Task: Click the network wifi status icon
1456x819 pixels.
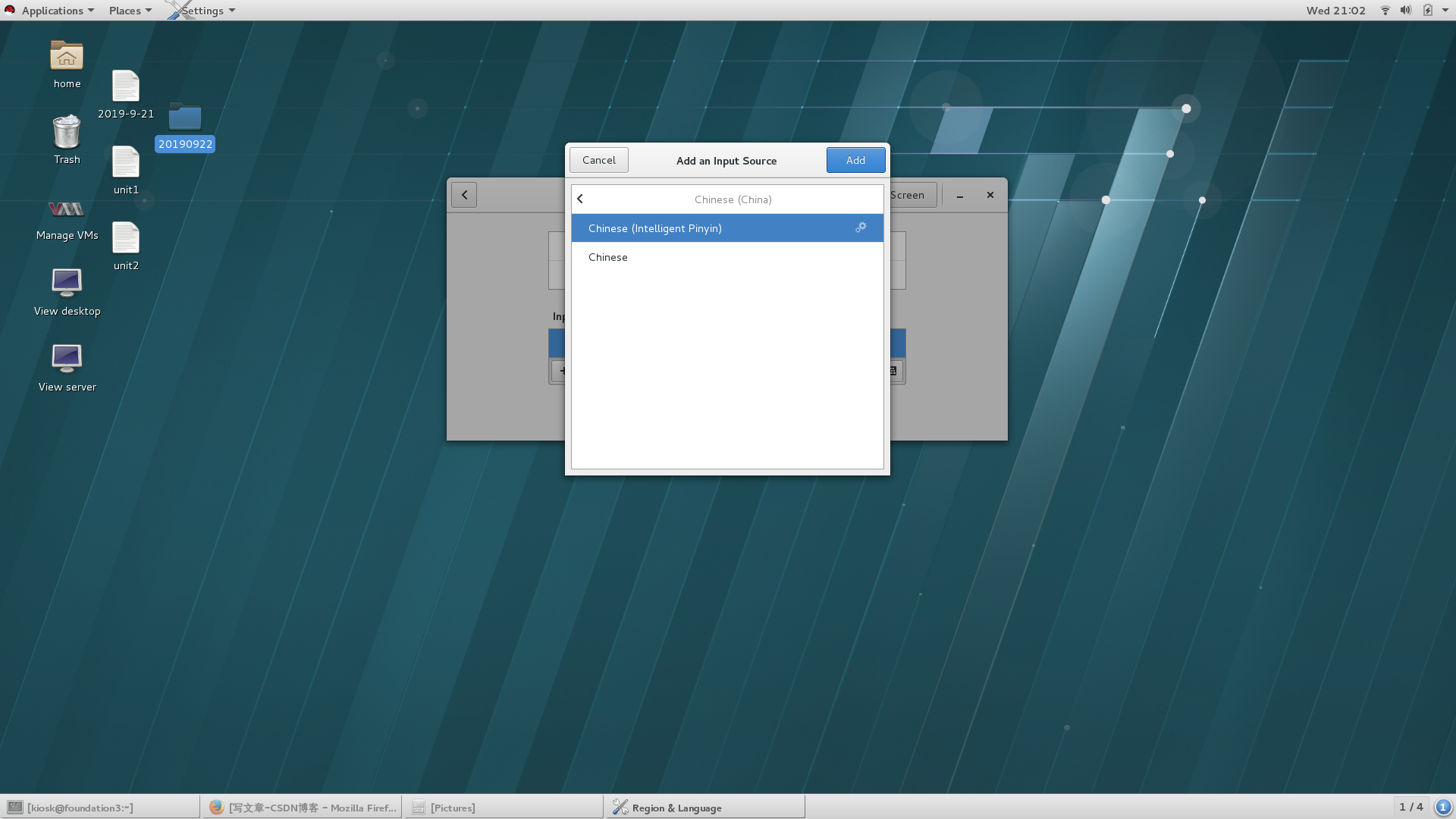Action: tap(1385, 10)
